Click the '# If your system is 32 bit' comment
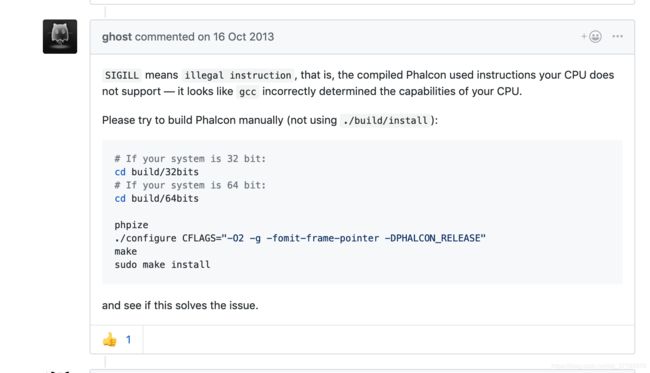650x373 pixels. coord(190,159)
